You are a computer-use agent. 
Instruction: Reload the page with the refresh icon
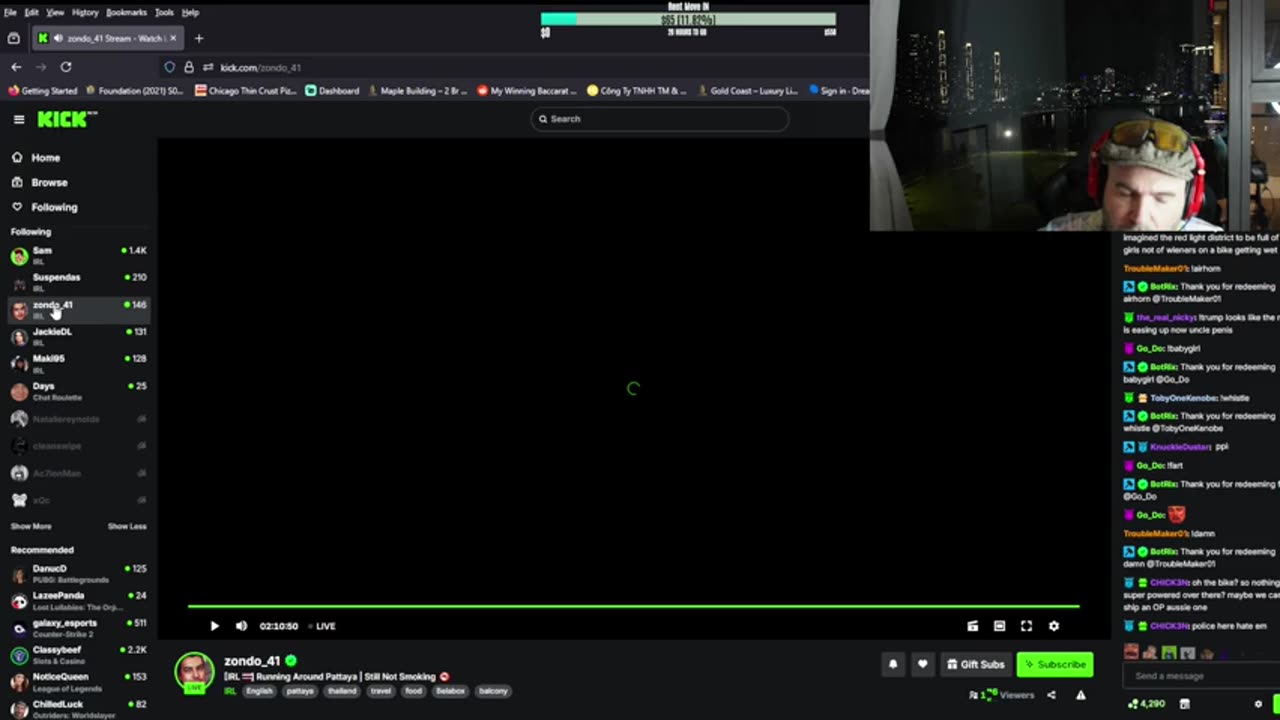point(66,67)
